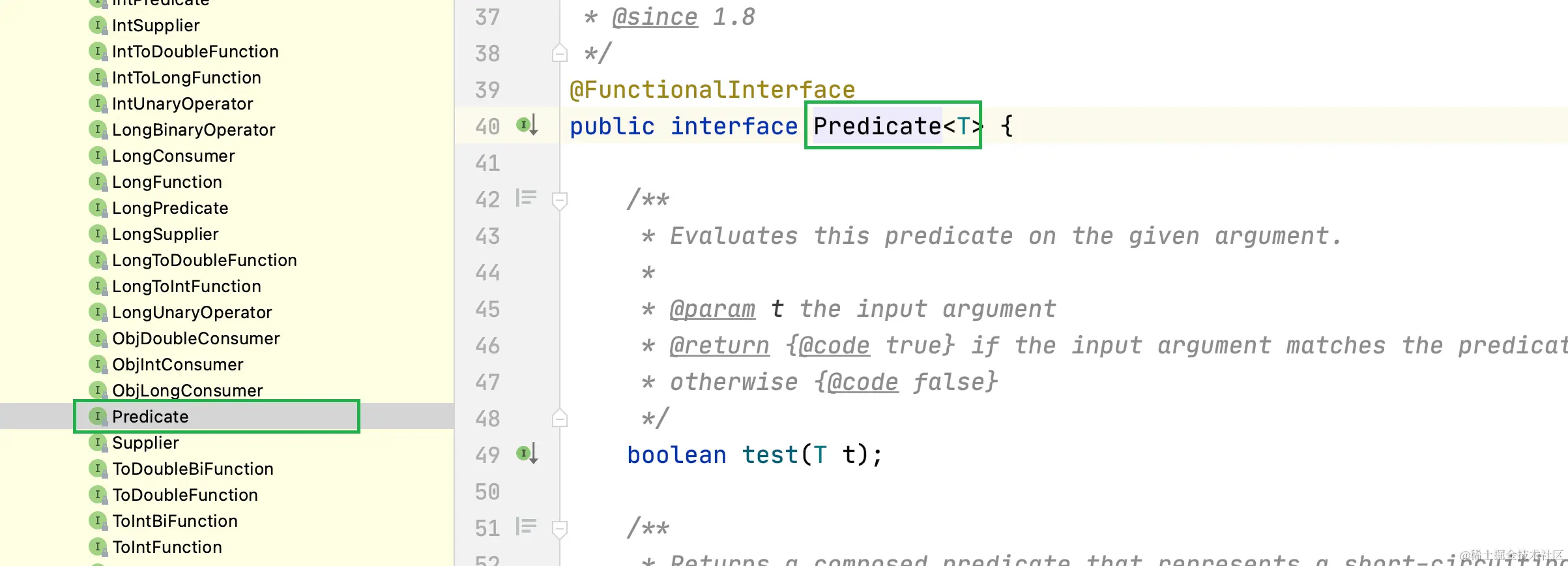Collapse the Javadoc fold marker on line 51

(x=559, y=529)
